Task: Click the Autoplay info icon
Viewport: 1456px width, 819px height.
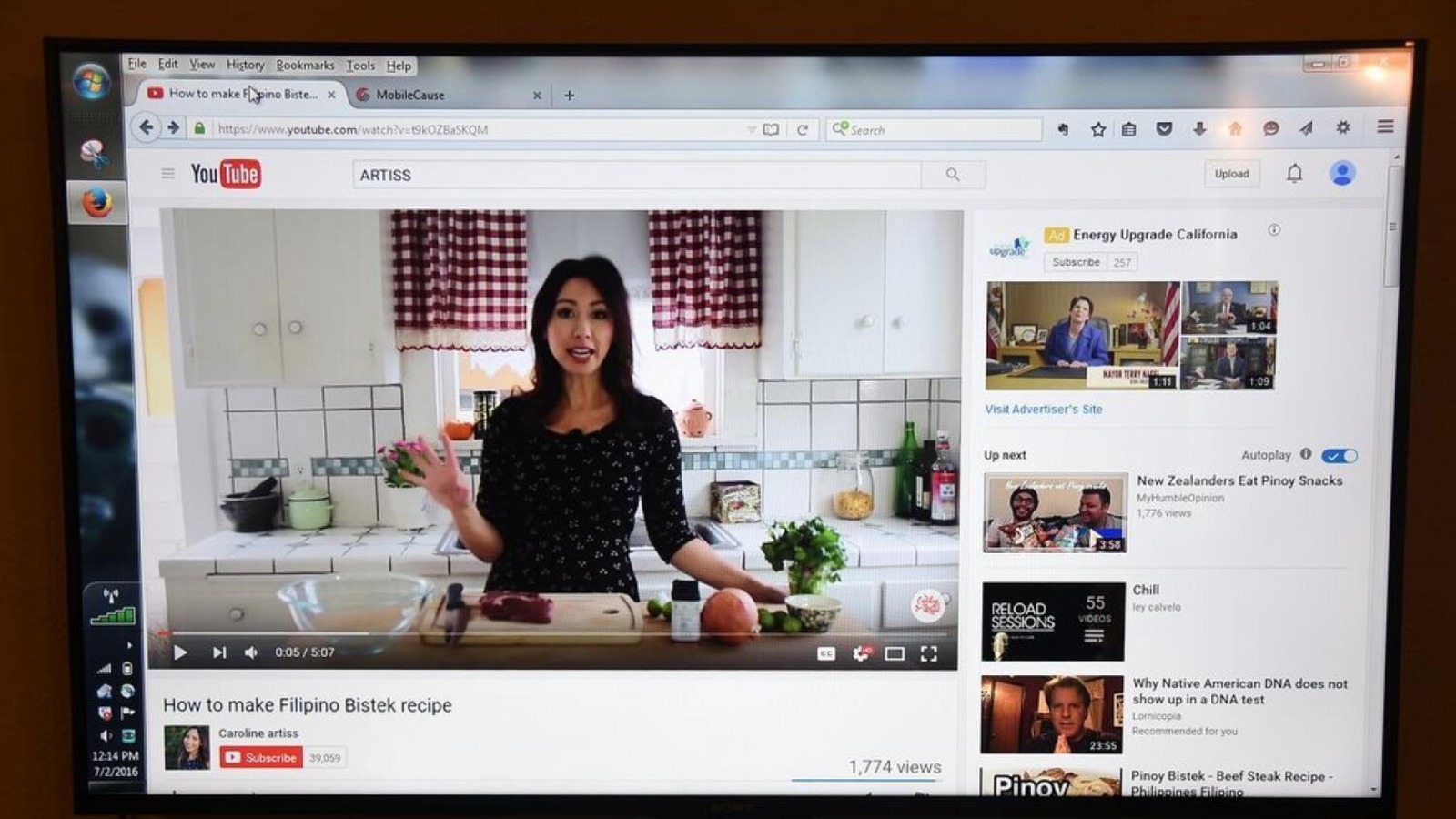Action: (x=1306, y=454)
